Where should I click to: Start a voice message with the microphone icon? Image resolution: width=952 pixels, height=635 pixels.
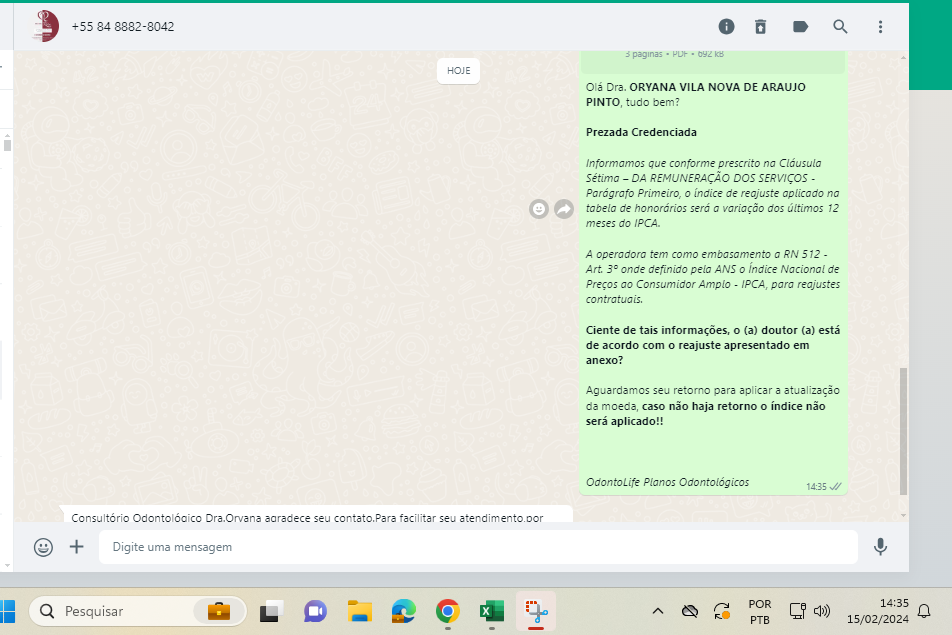(880, 547)
